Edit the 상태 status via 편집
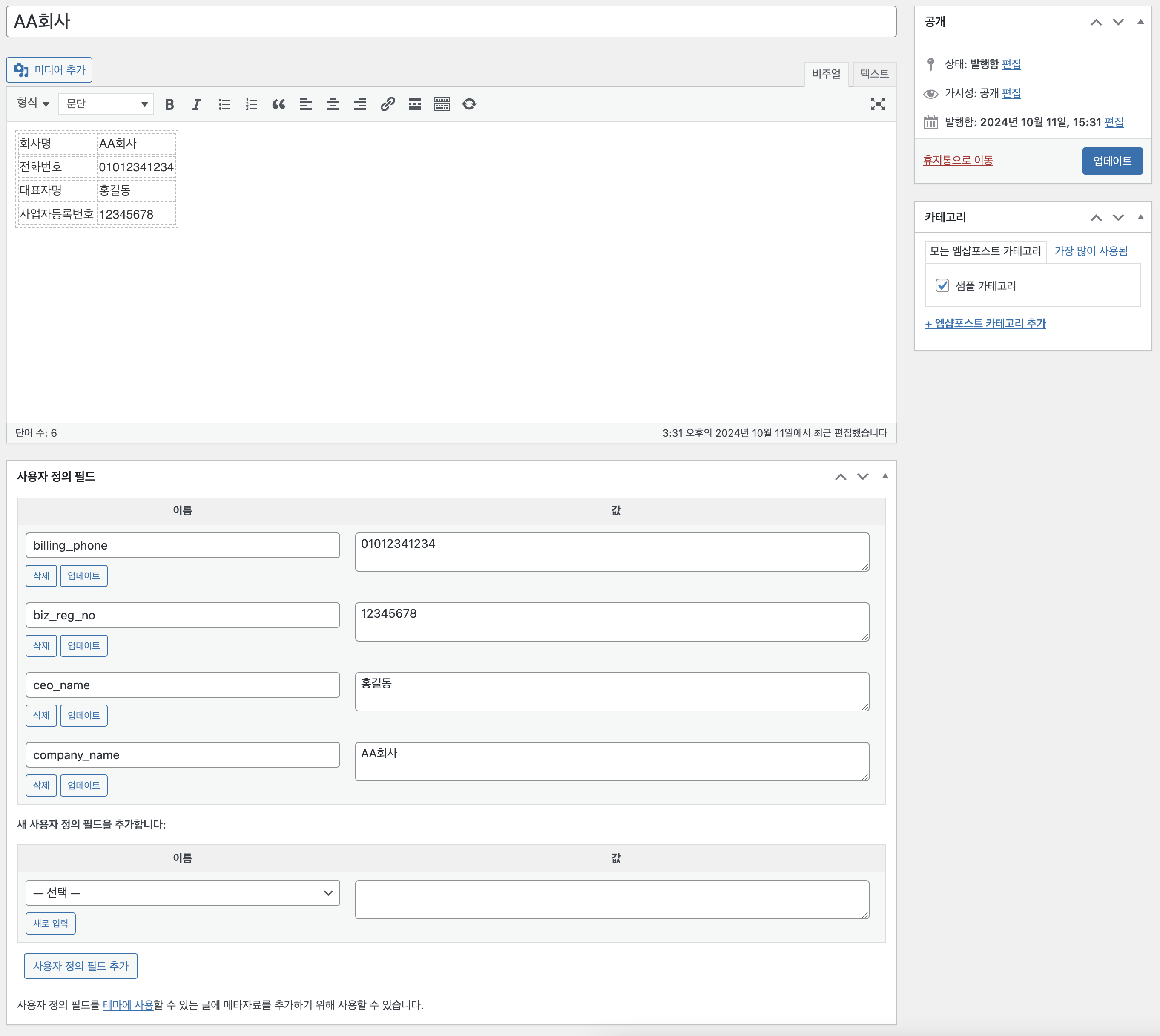 (1011, 64)
